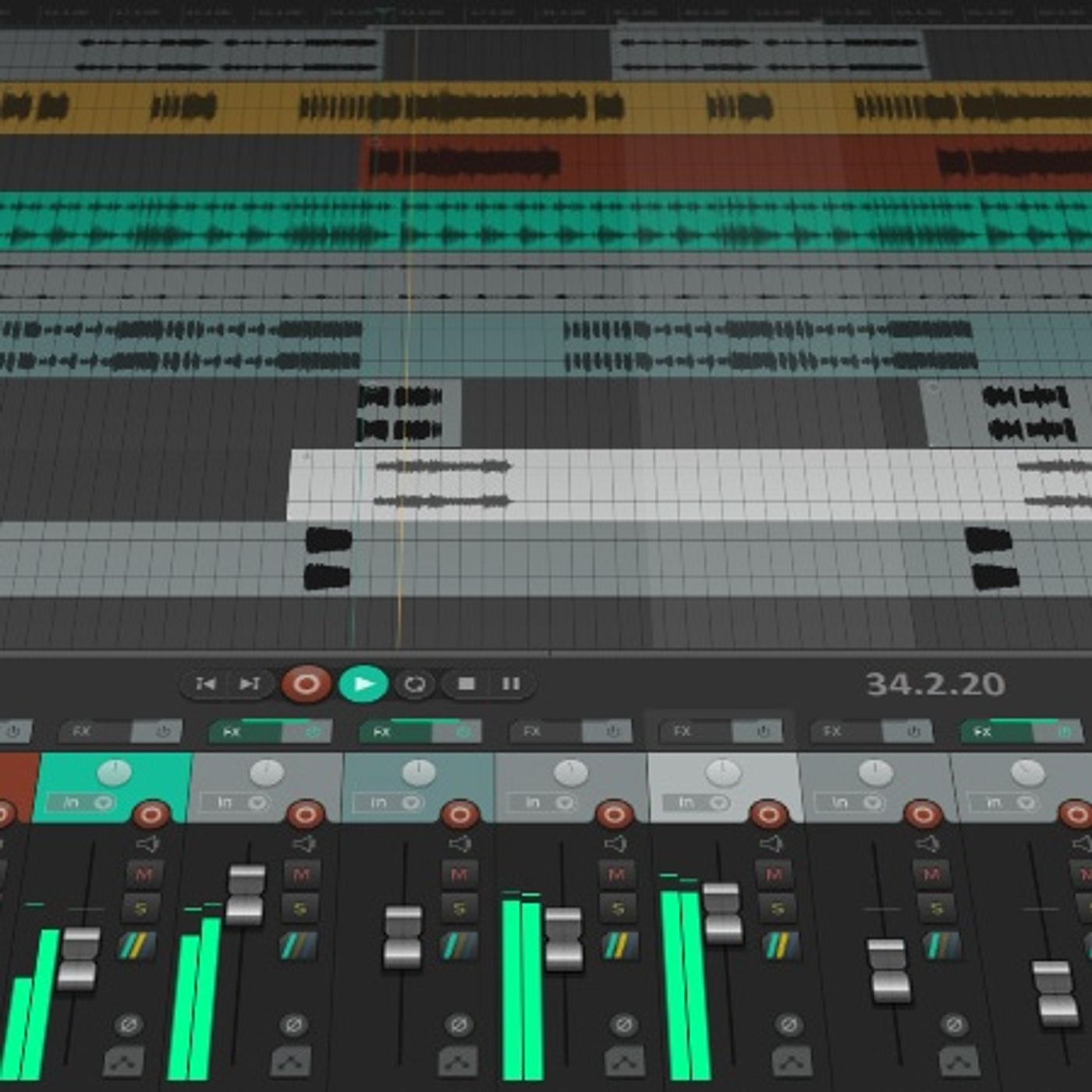Click the 34.2.20 time position display
1092x1092 pixels.
[x=934, y=684]
